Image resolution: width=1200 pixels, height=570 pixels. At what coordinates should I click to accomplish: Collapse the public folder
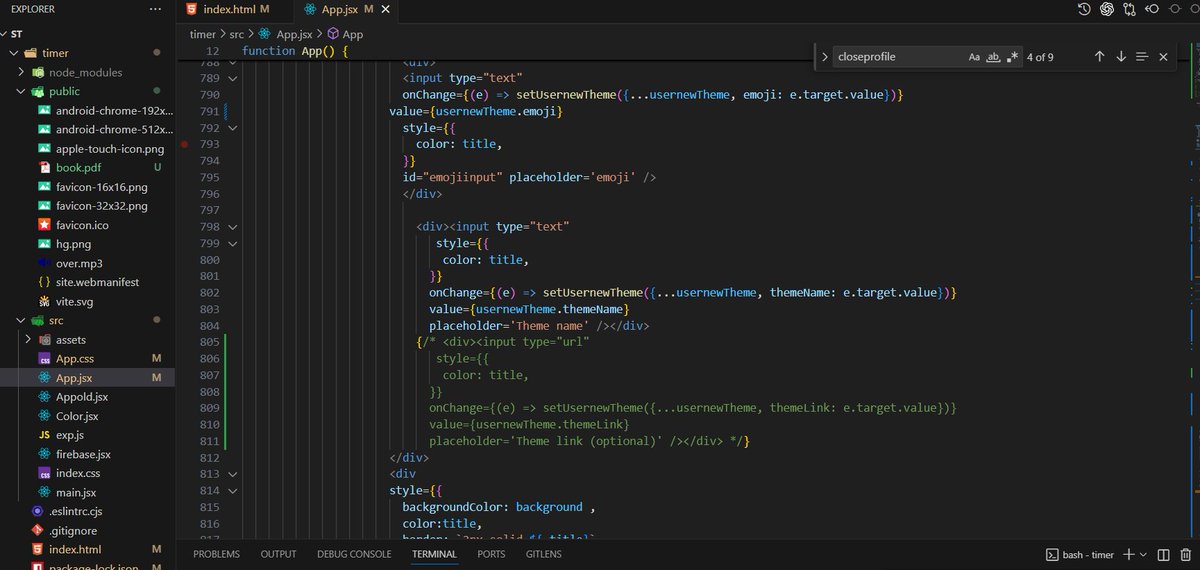(22, 91)
